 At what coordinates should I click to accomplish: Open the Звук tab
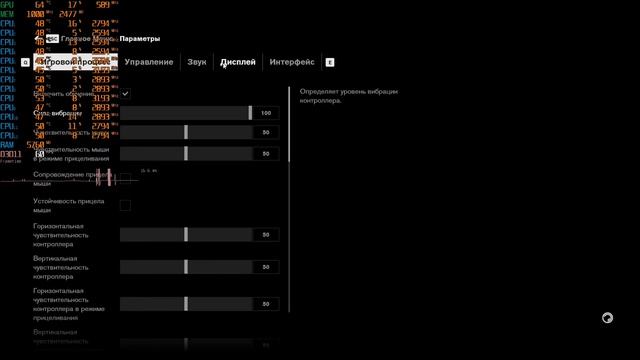pos(197,62)
